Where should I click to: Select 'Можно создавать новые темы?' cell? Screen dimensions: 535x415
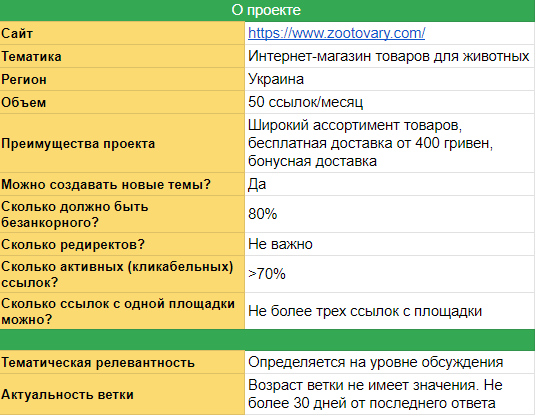pyautogui.click(x=122, y=184)
